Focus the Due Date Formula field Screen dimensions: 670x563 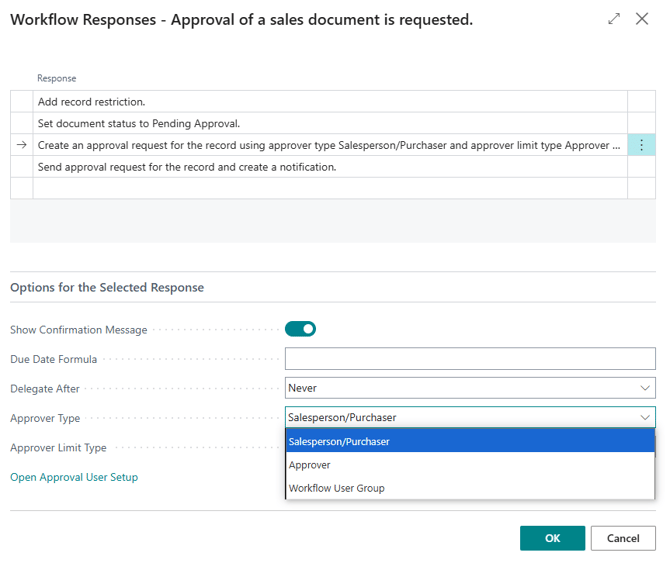[470, 359]
